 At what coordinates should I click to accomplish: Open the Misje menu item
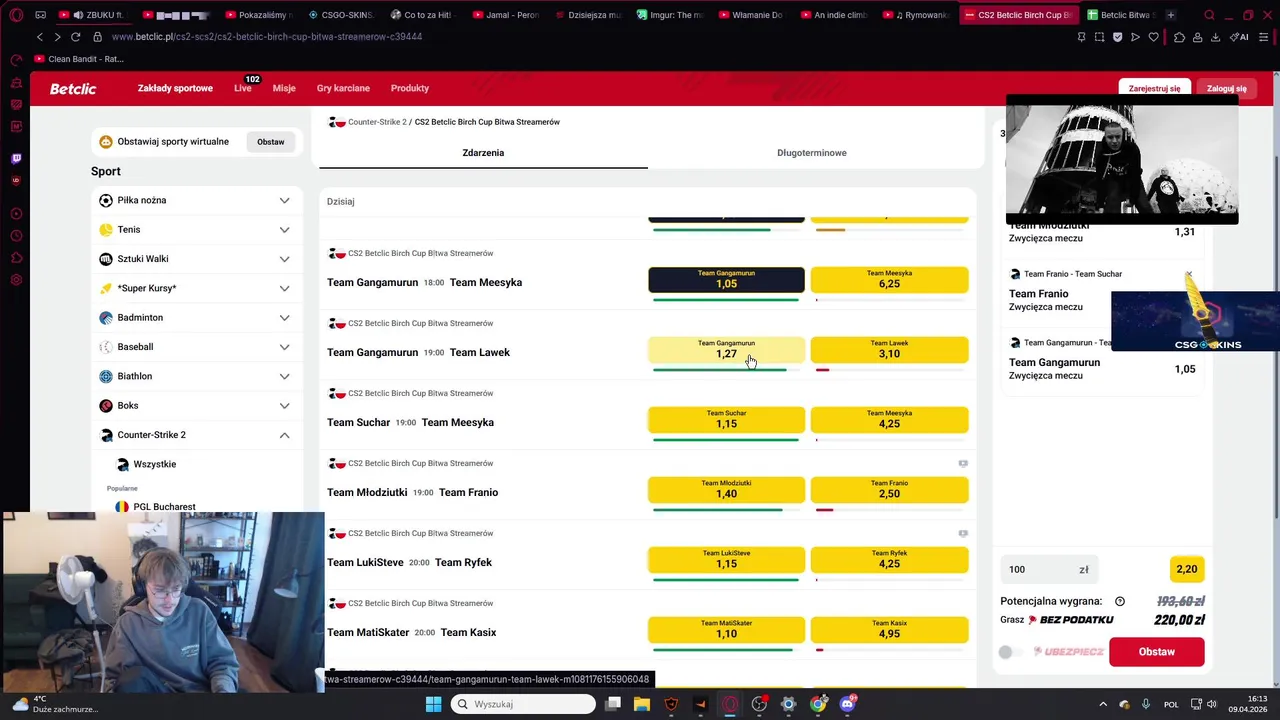[284, 88]
